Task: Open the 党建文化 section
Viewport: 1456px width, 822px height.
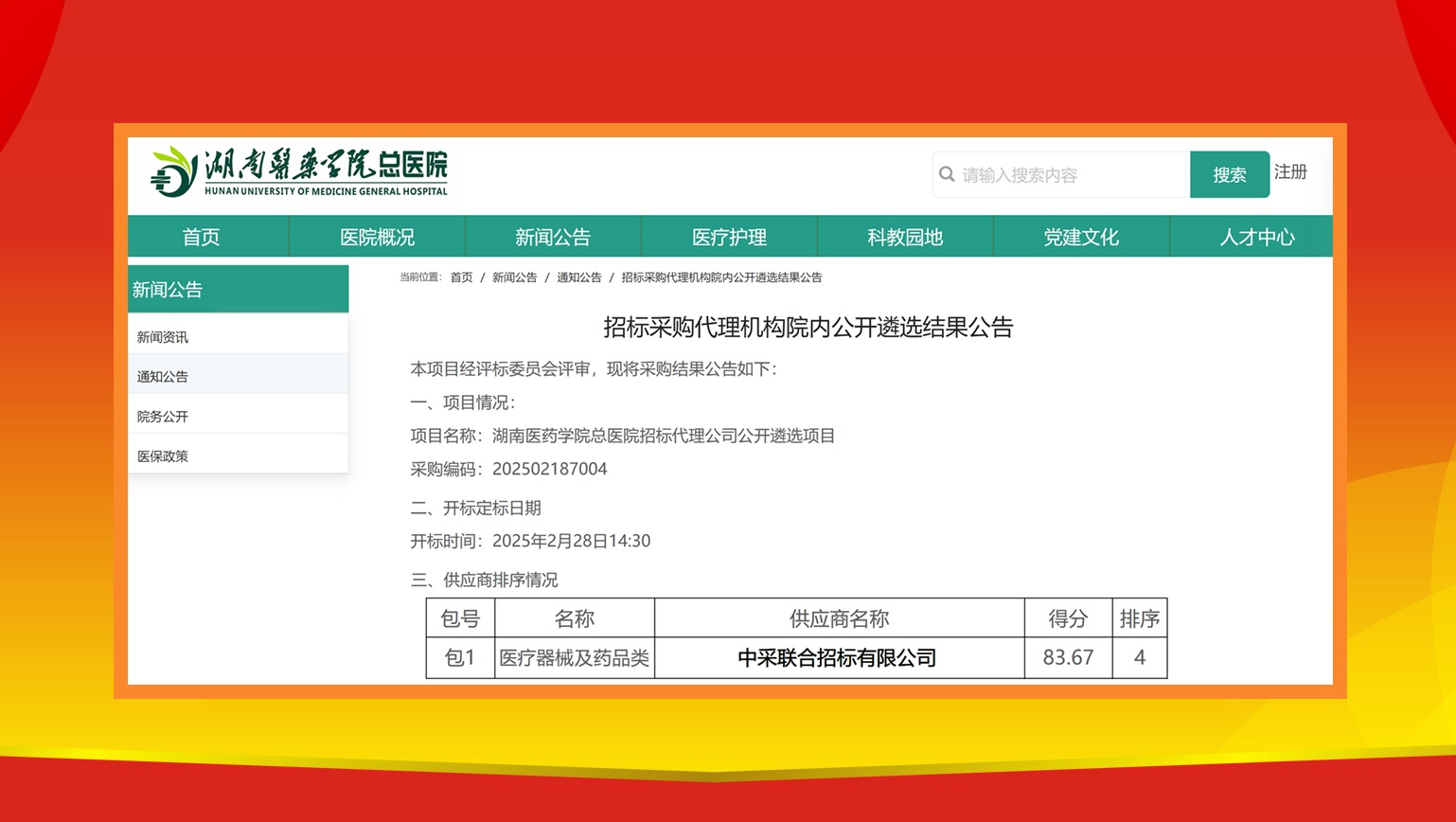Action: (x=1080, y=237)
